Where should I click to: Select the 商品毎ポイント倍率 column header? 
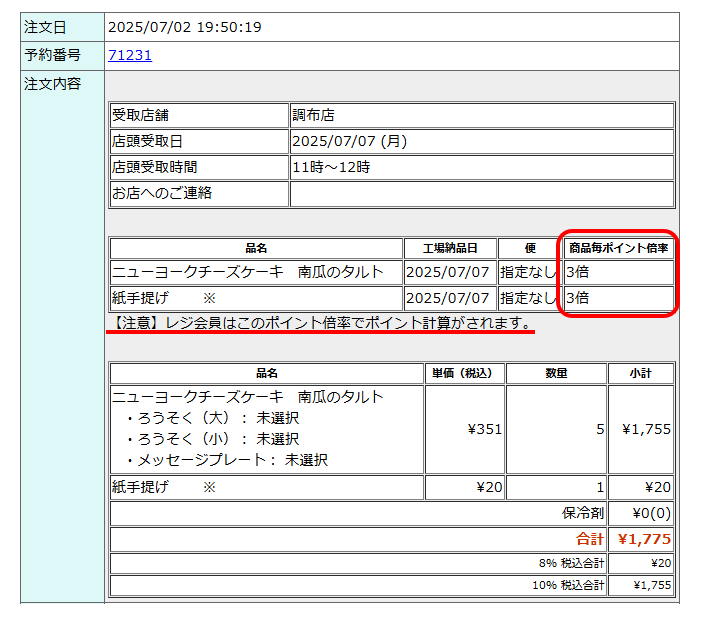[618, 248]
